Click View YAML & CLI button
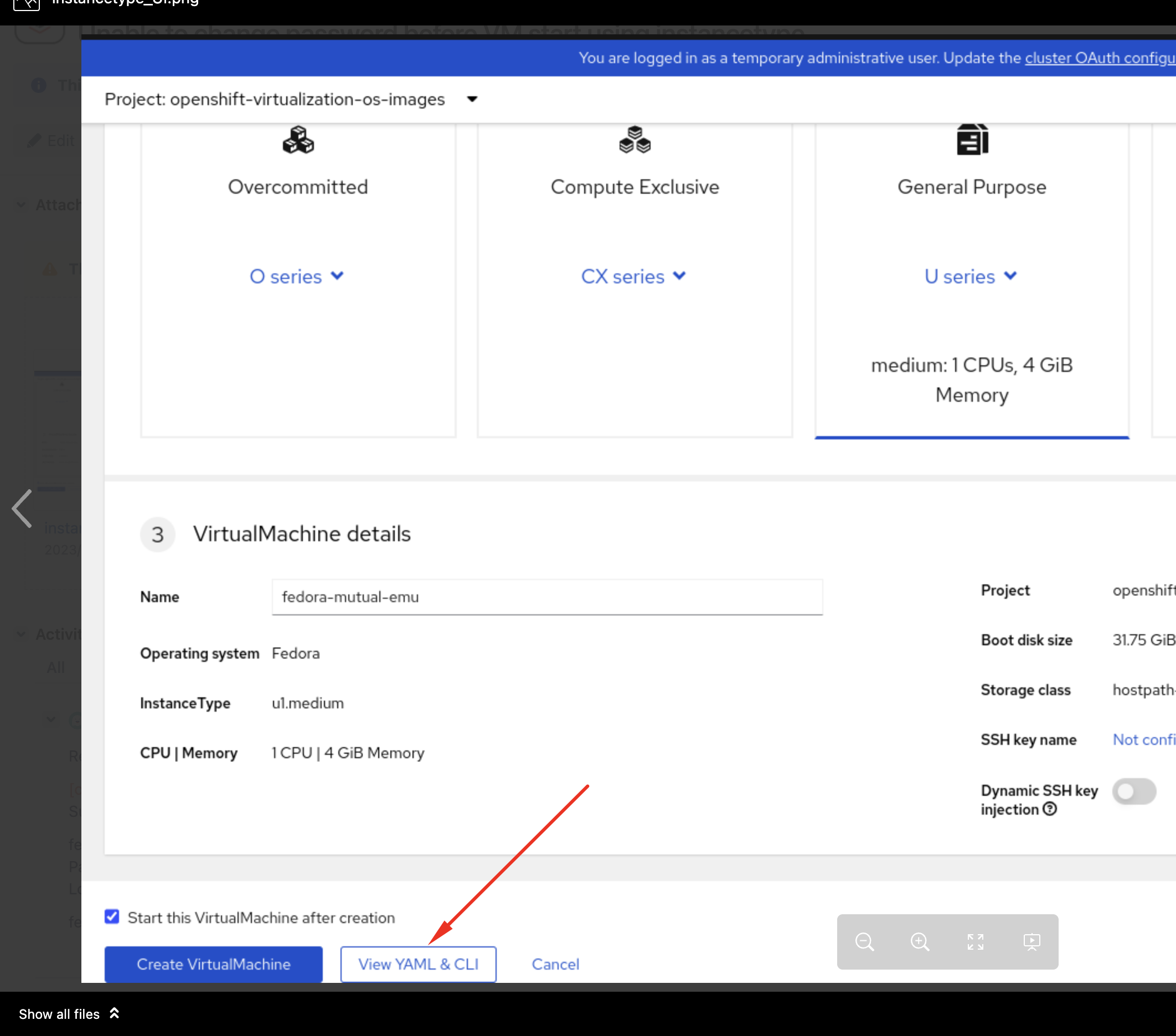This screenshot has height=1036, width=1176. pyautogui.click(x=418, y=964)
